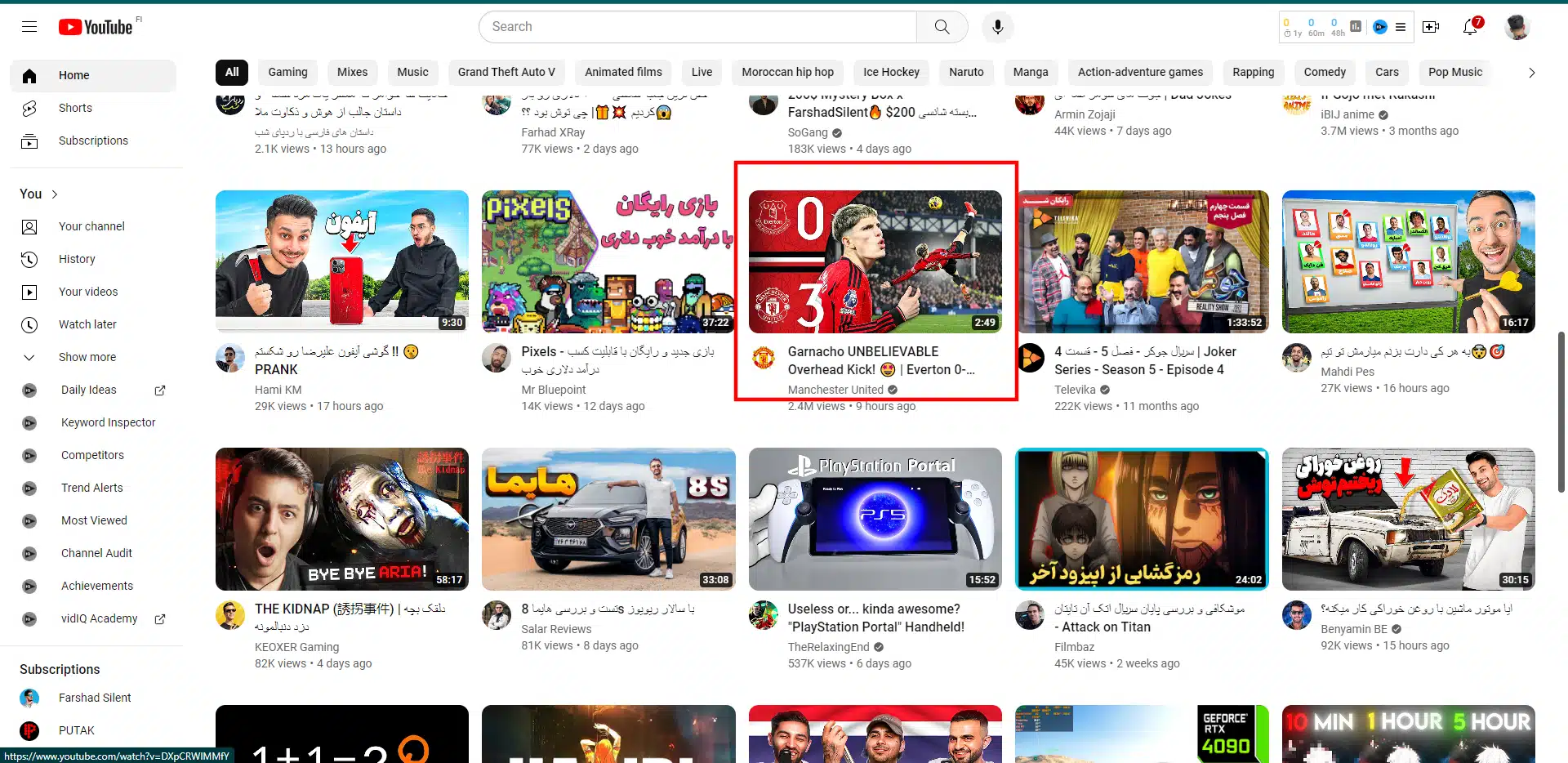Viewport: 1568px width, 763px height.
Task: Select the Live filter chip
Action: coord(702,72)
